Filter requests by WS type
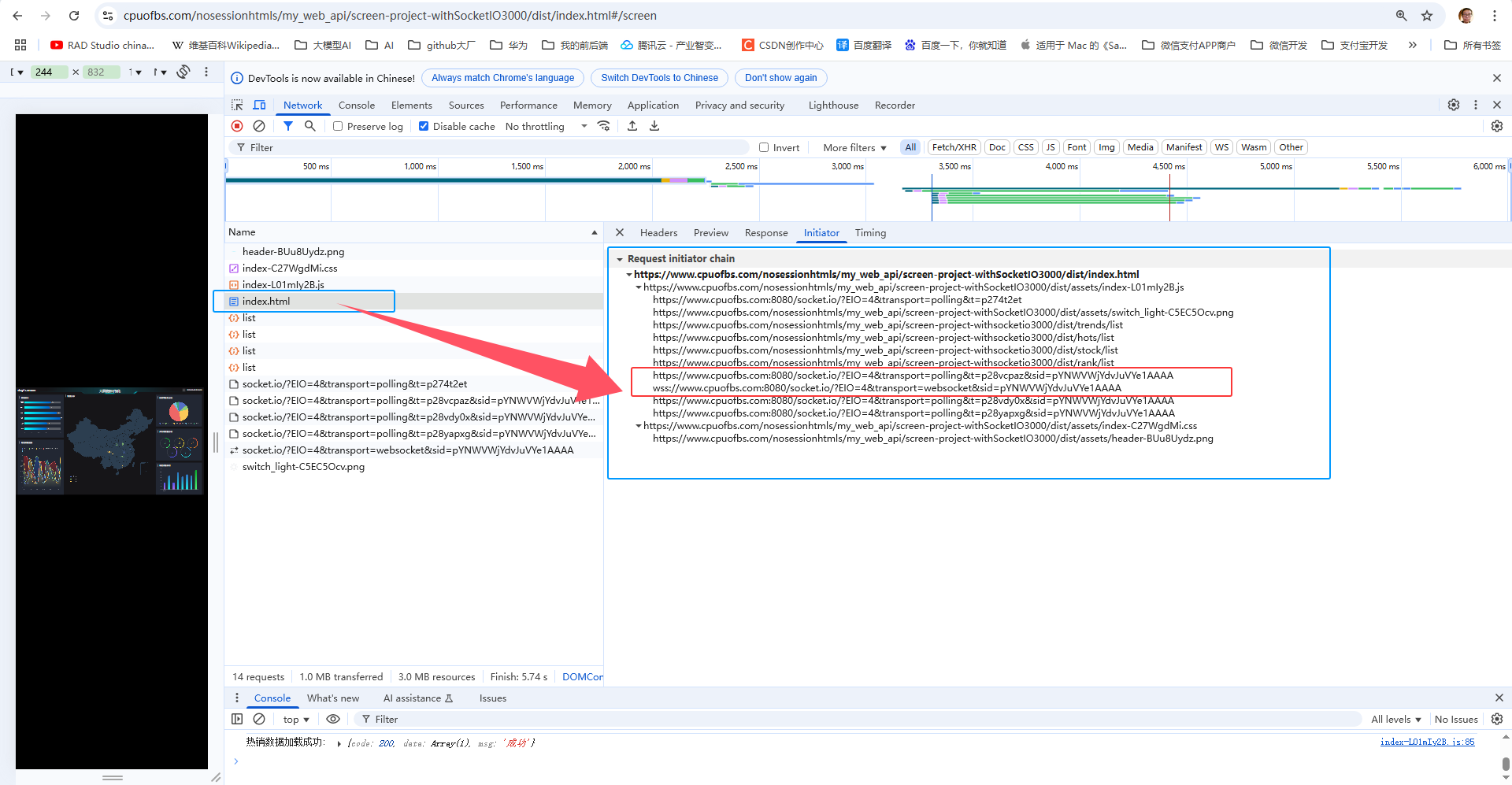Image resolution: width=1512 pixels, height=785 pixels. tap(1221, 147)
